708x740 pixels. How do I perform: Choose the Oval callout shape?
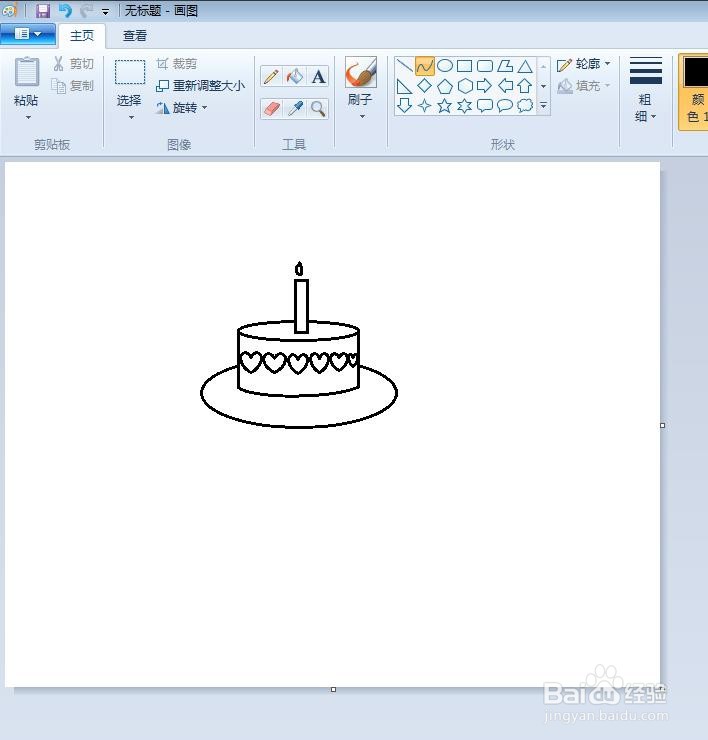coord(505,105)
